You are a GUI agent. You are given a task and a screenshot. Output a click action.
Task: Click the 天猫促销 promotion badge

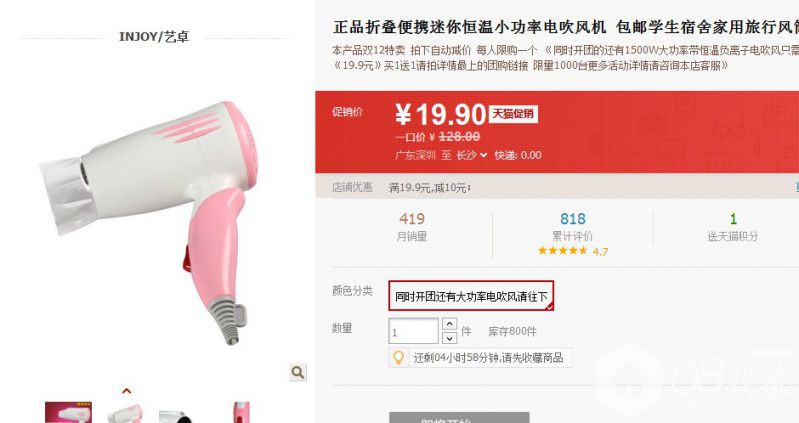point(513,114)
